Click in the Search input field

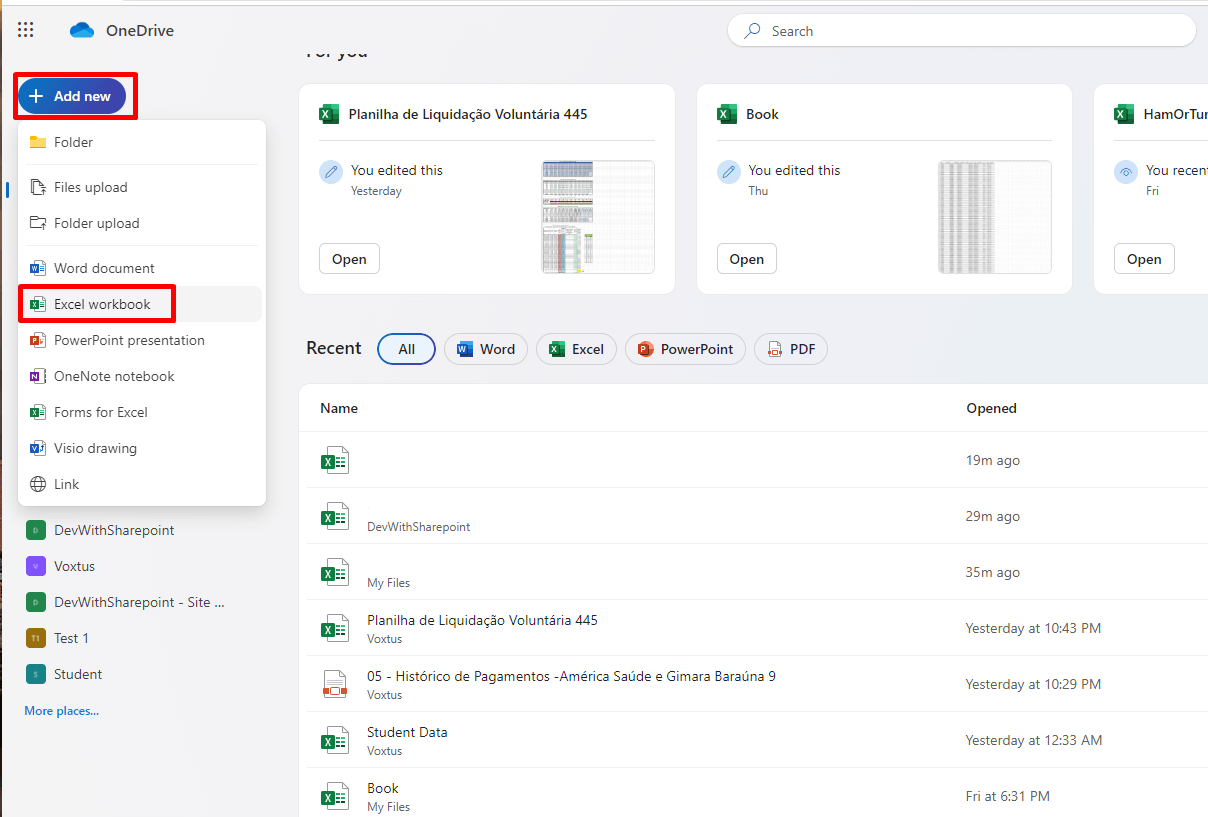(961, 31)
